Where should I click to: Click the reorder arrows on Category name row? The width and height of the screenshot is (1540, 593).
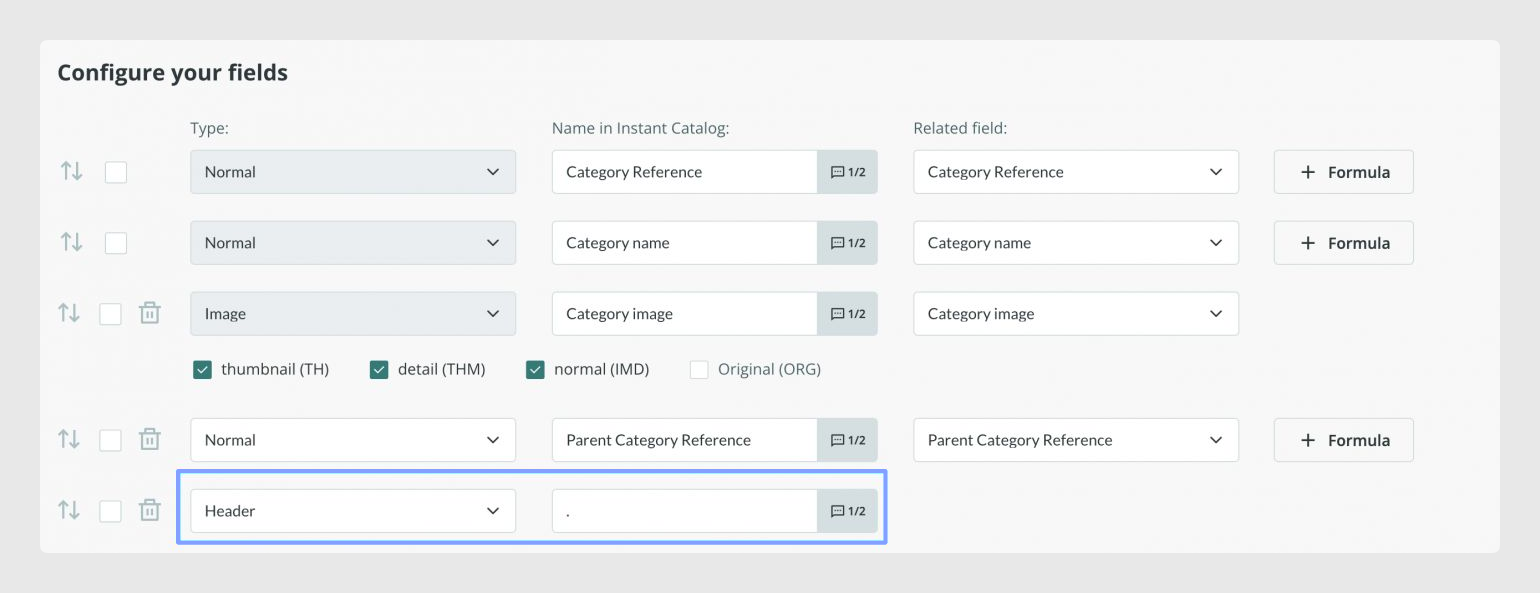tap(71, 242)
